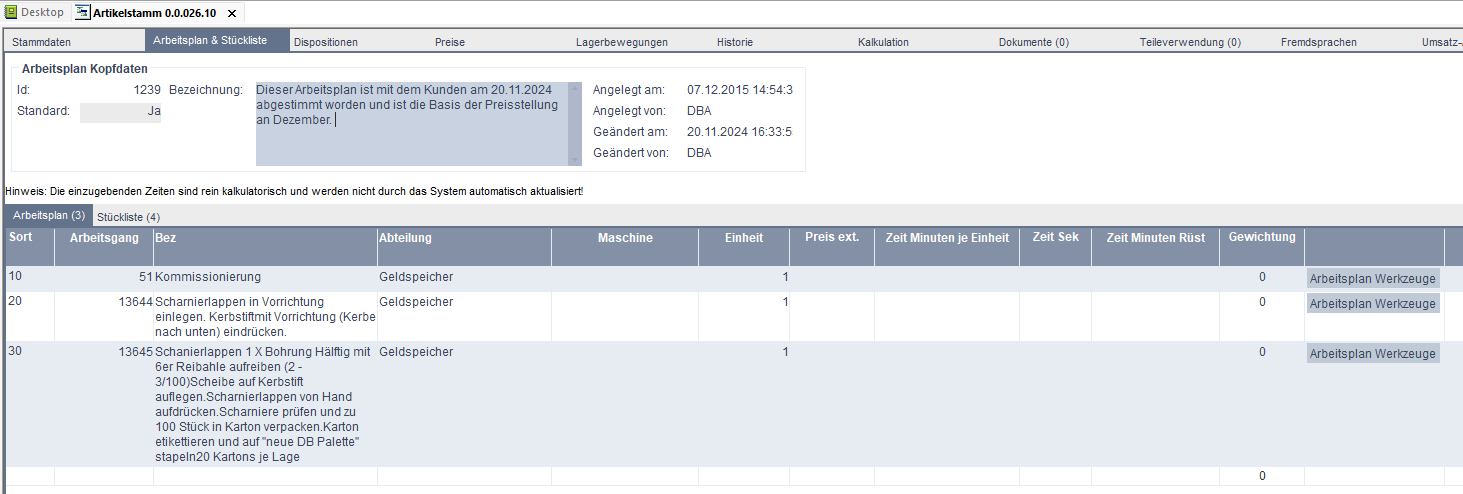Image resolution: width=1463 pixels, height=494 pixels.
Task: Click scroll-down arrow in Bezeichnung text box
Action: pos(574,159)
